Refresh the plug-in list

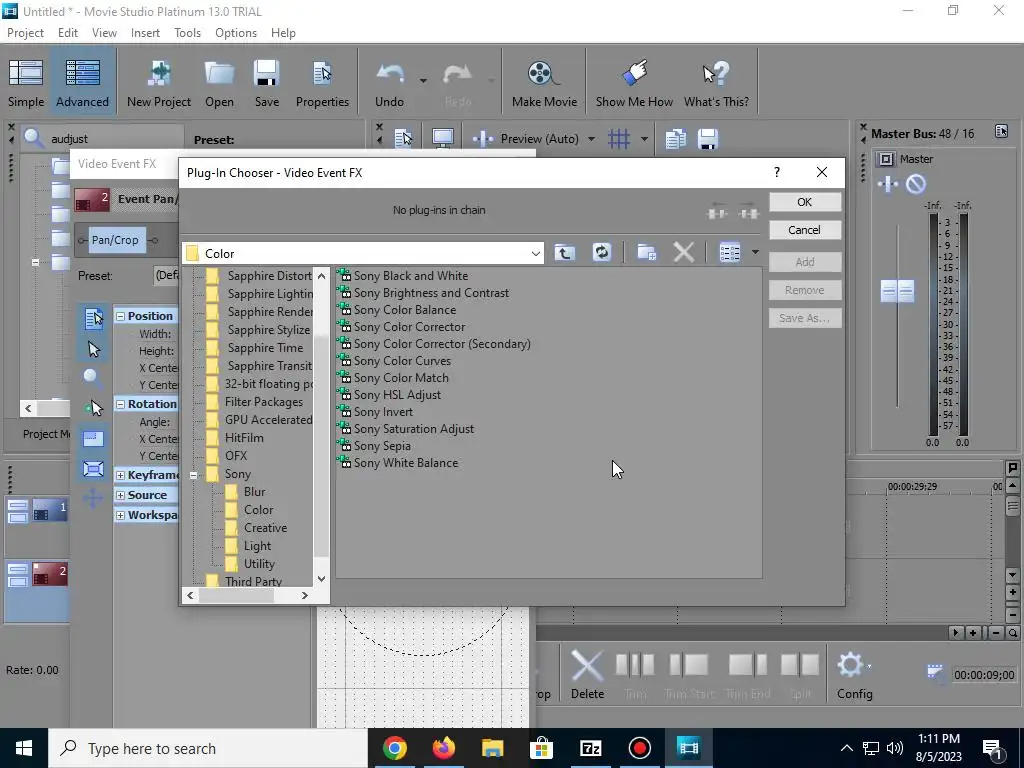tap(601, 253)
